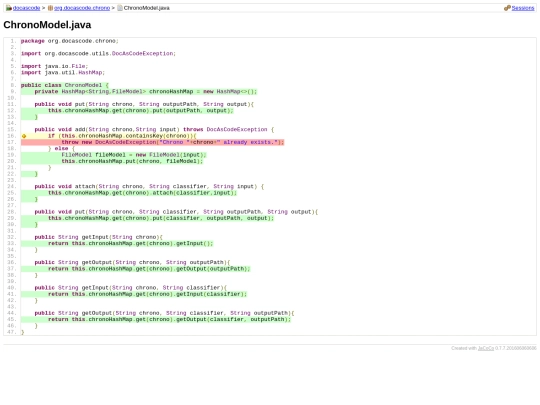Click the 'public void attach' method signature
Screen dimensions: 540x405
tap(149, 186)
